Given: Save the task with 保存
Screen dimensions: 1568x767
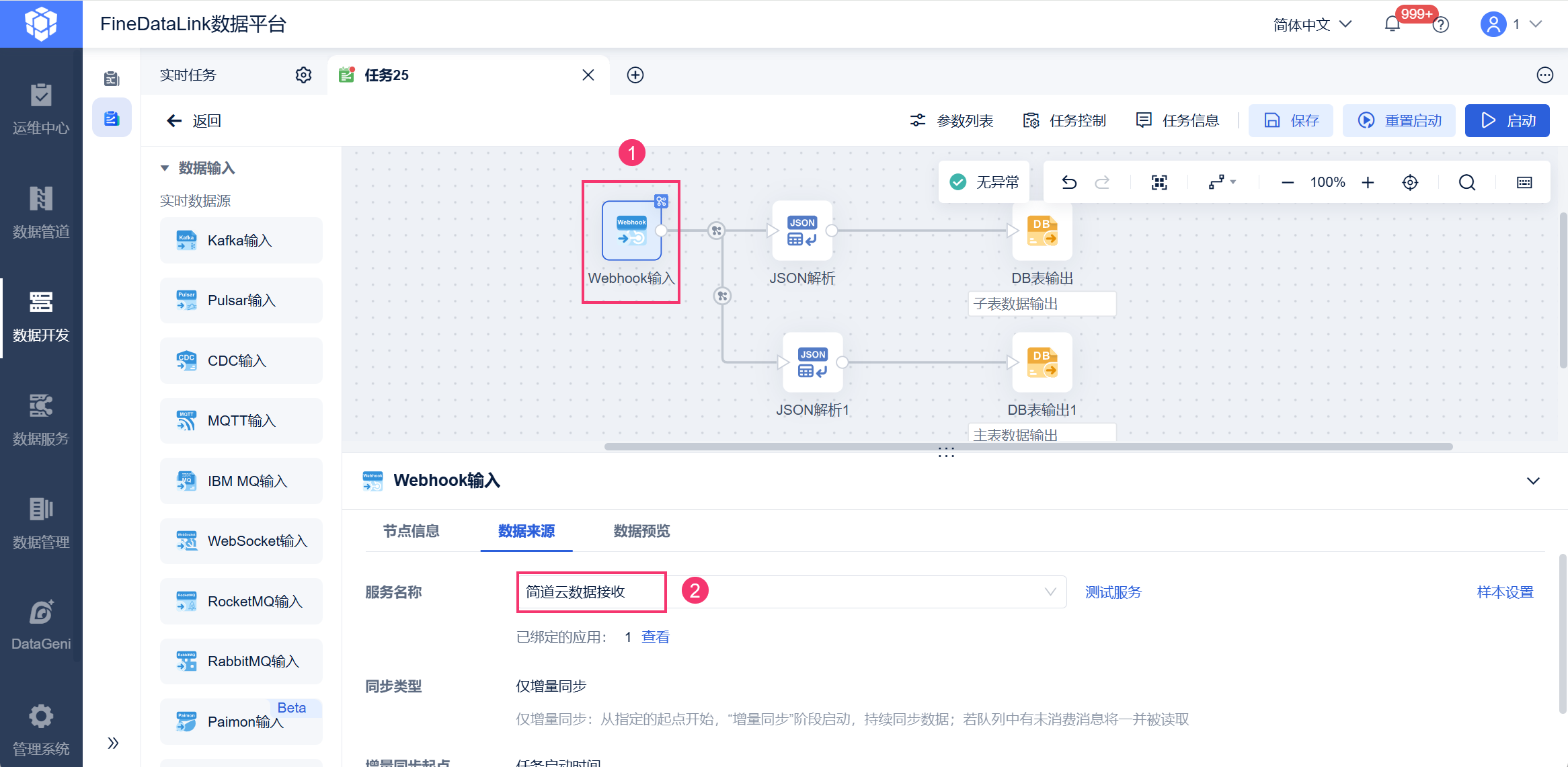Looking at the screenshot, I should pyautogui.click(x=1291, y=120).
